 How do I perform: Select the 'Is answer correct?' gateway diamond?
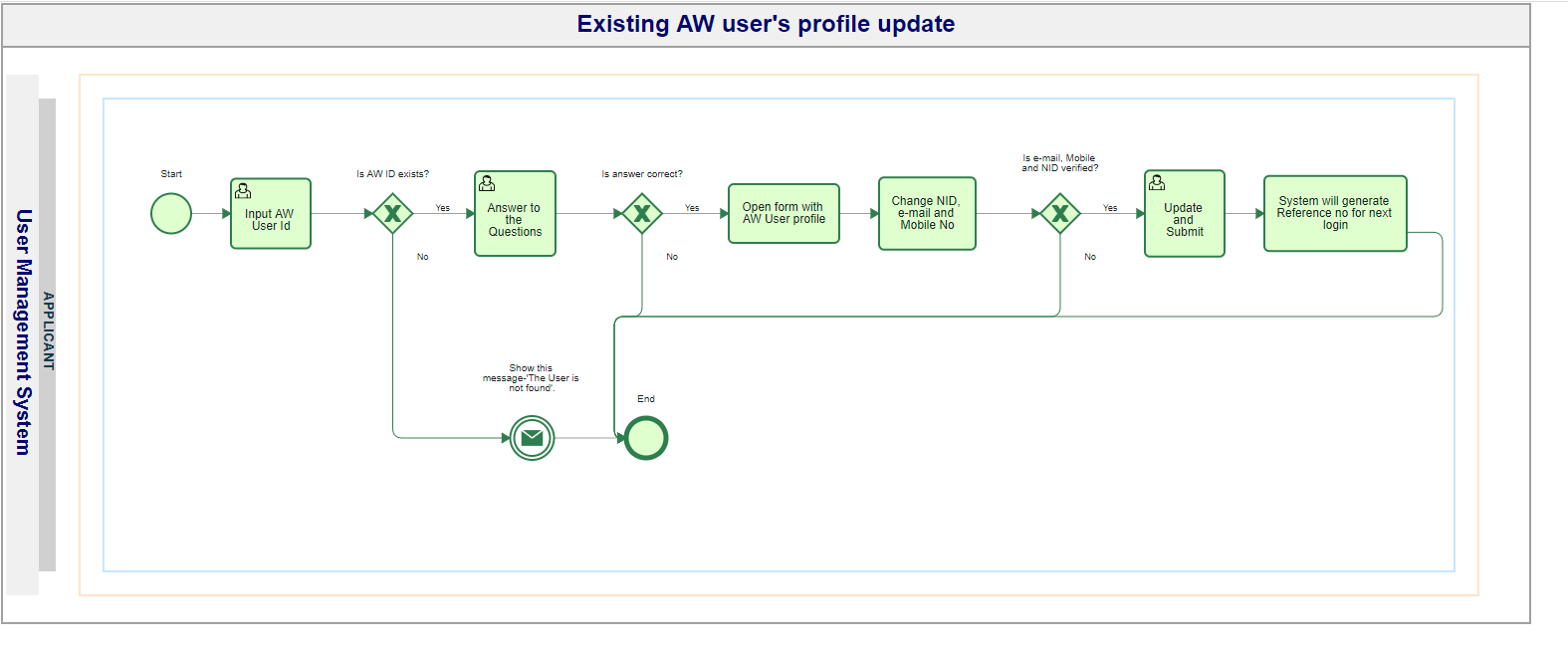coord(642,213)
